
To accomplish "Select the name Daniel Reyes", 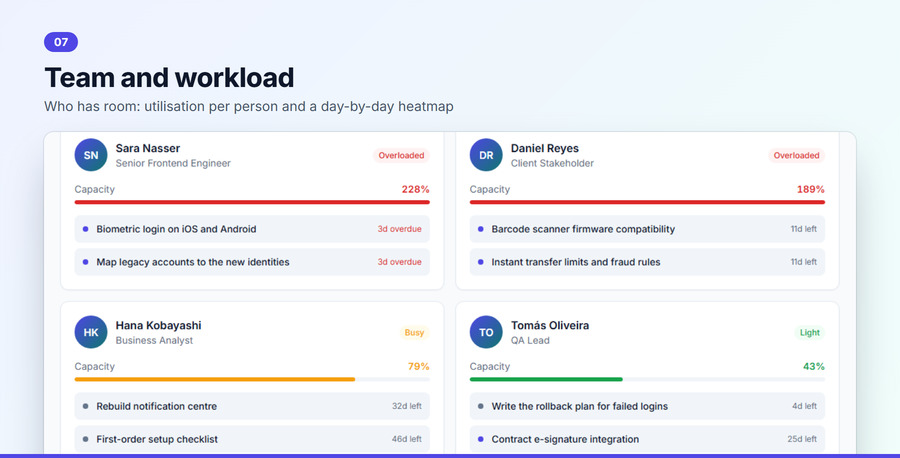I will tap(545, 148).
